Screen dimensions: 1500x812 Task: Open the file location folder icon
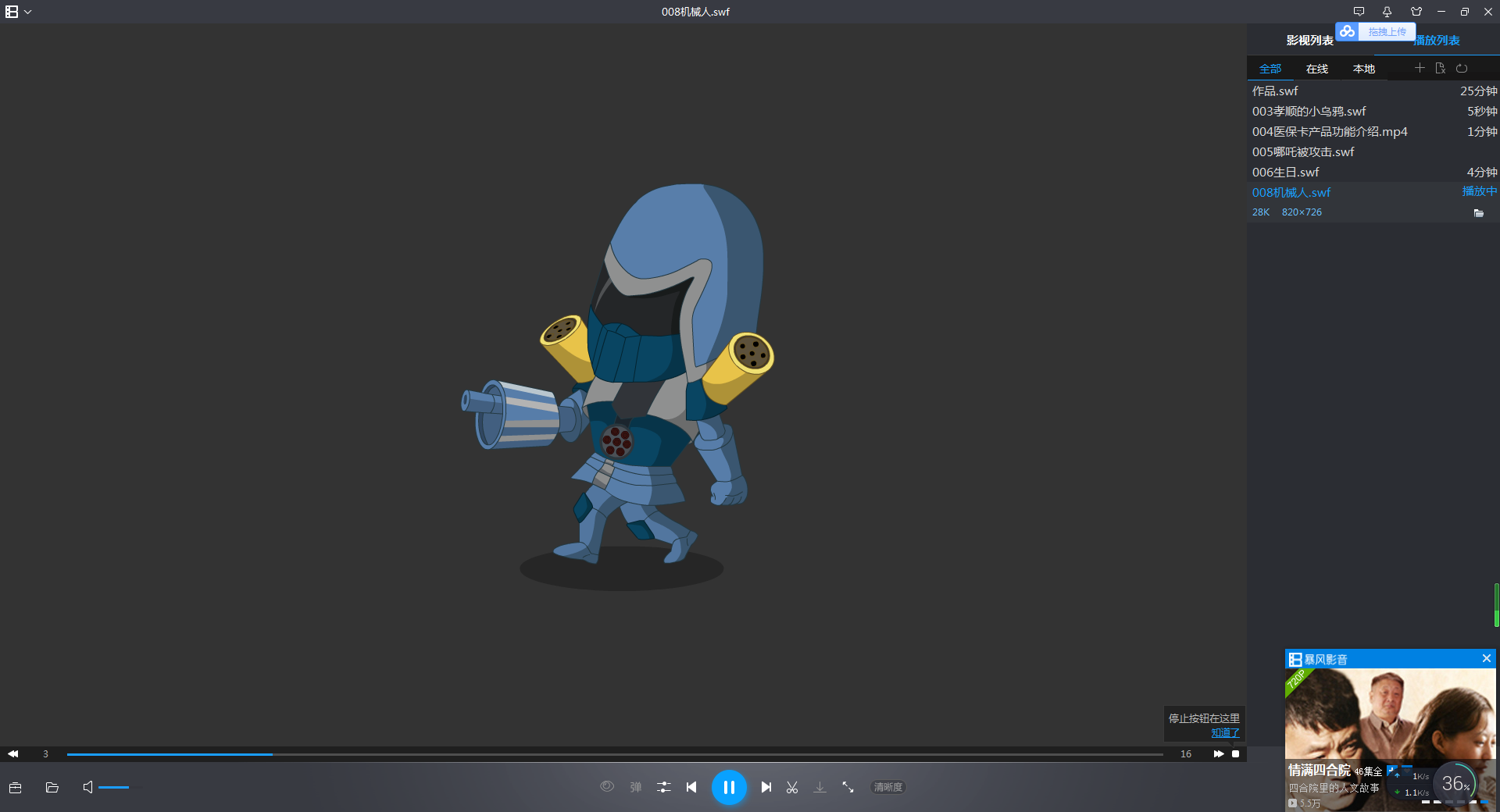tap(1479, 212)
